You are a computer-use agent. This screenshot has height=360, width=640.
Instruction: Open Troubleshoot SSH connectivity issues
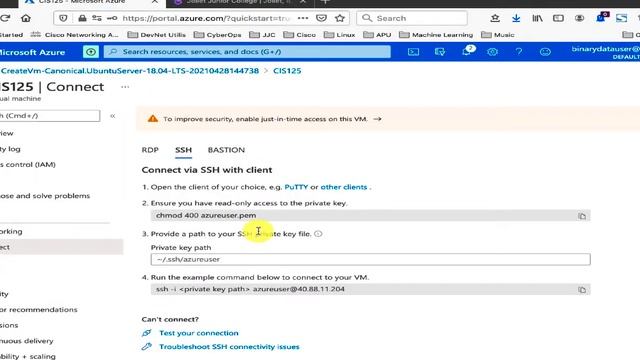229,347
